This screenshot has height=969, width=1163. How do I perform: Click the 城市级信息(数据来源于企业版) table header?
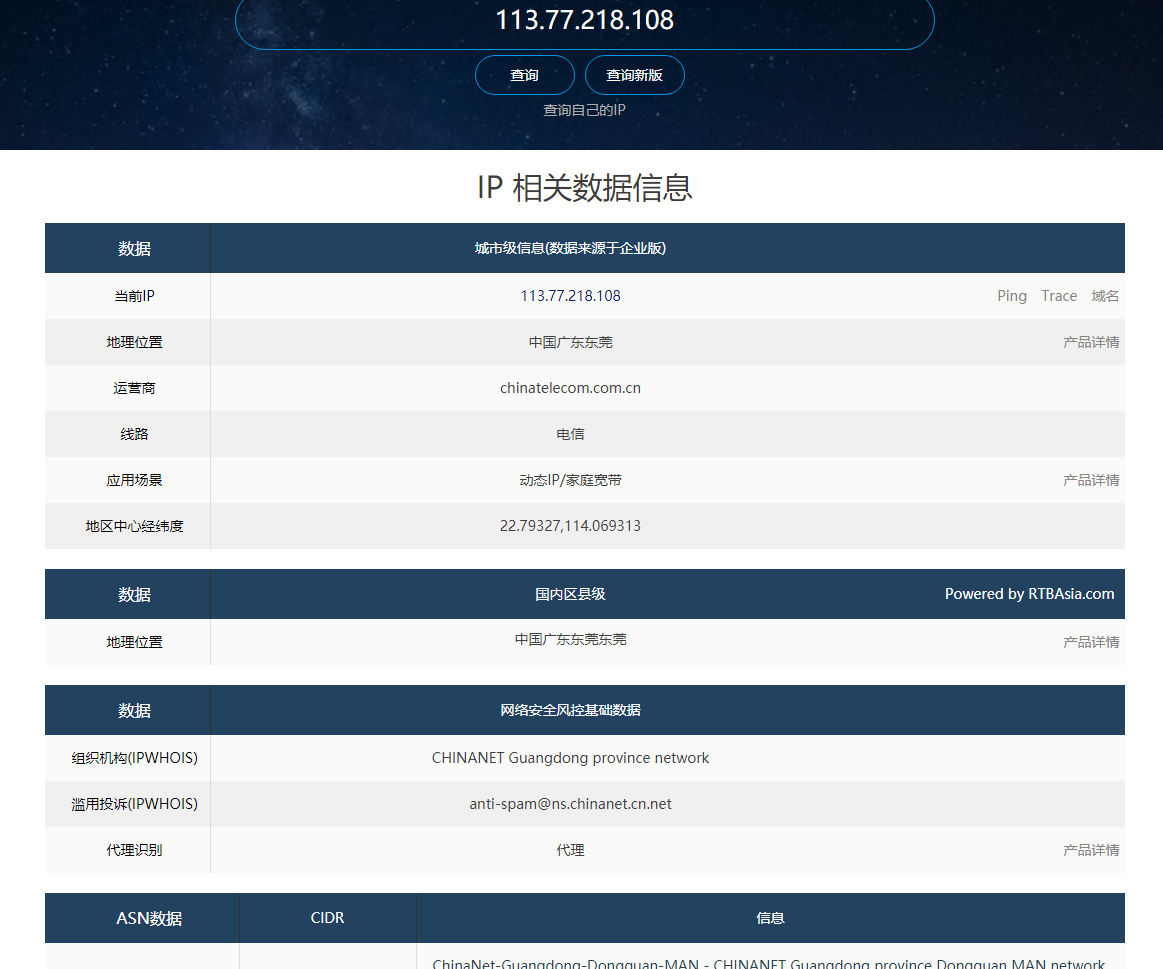click(570, 248)
